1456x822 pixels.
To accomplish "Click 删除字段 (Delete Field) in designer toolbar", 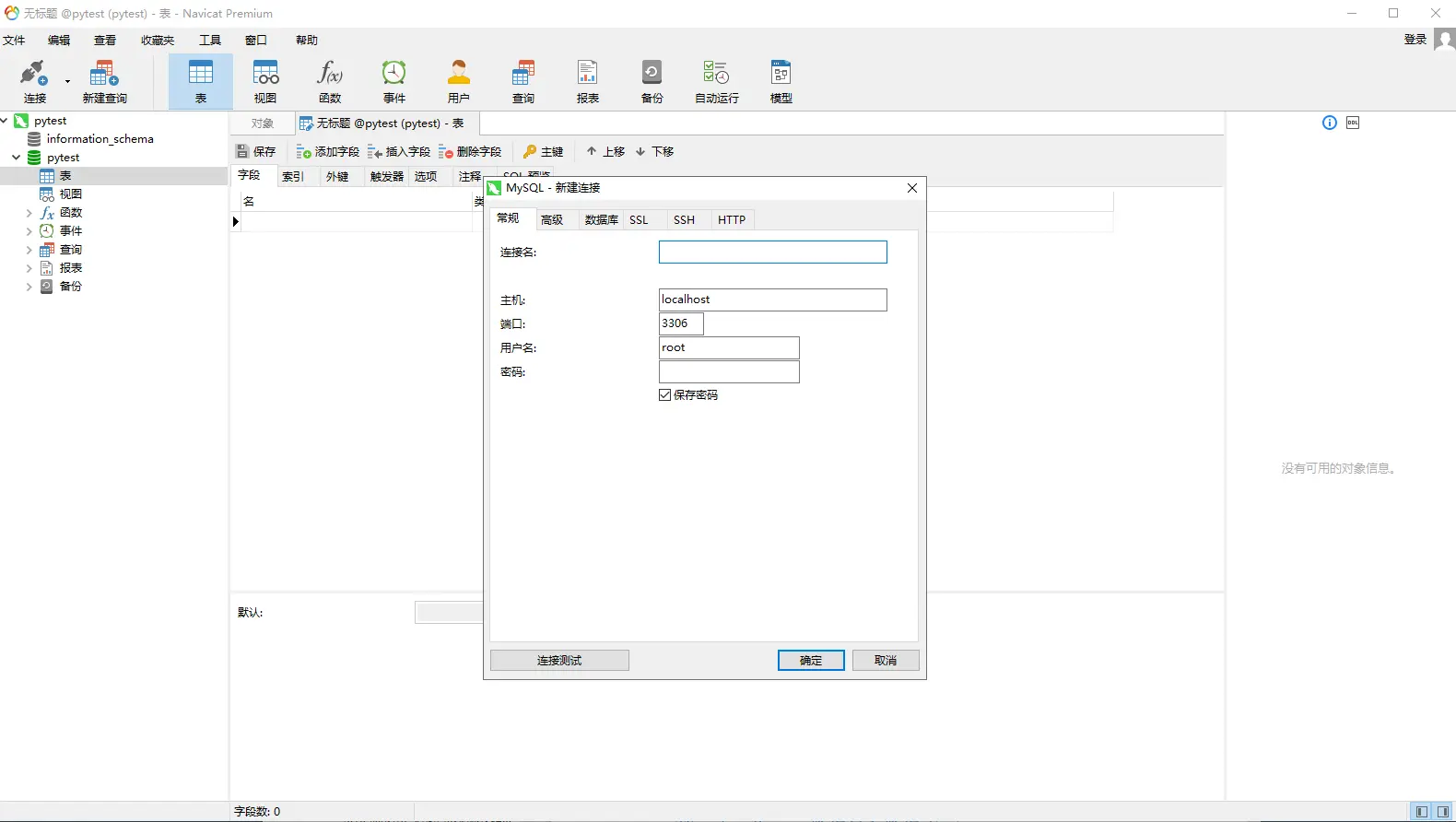I will 470,151.
